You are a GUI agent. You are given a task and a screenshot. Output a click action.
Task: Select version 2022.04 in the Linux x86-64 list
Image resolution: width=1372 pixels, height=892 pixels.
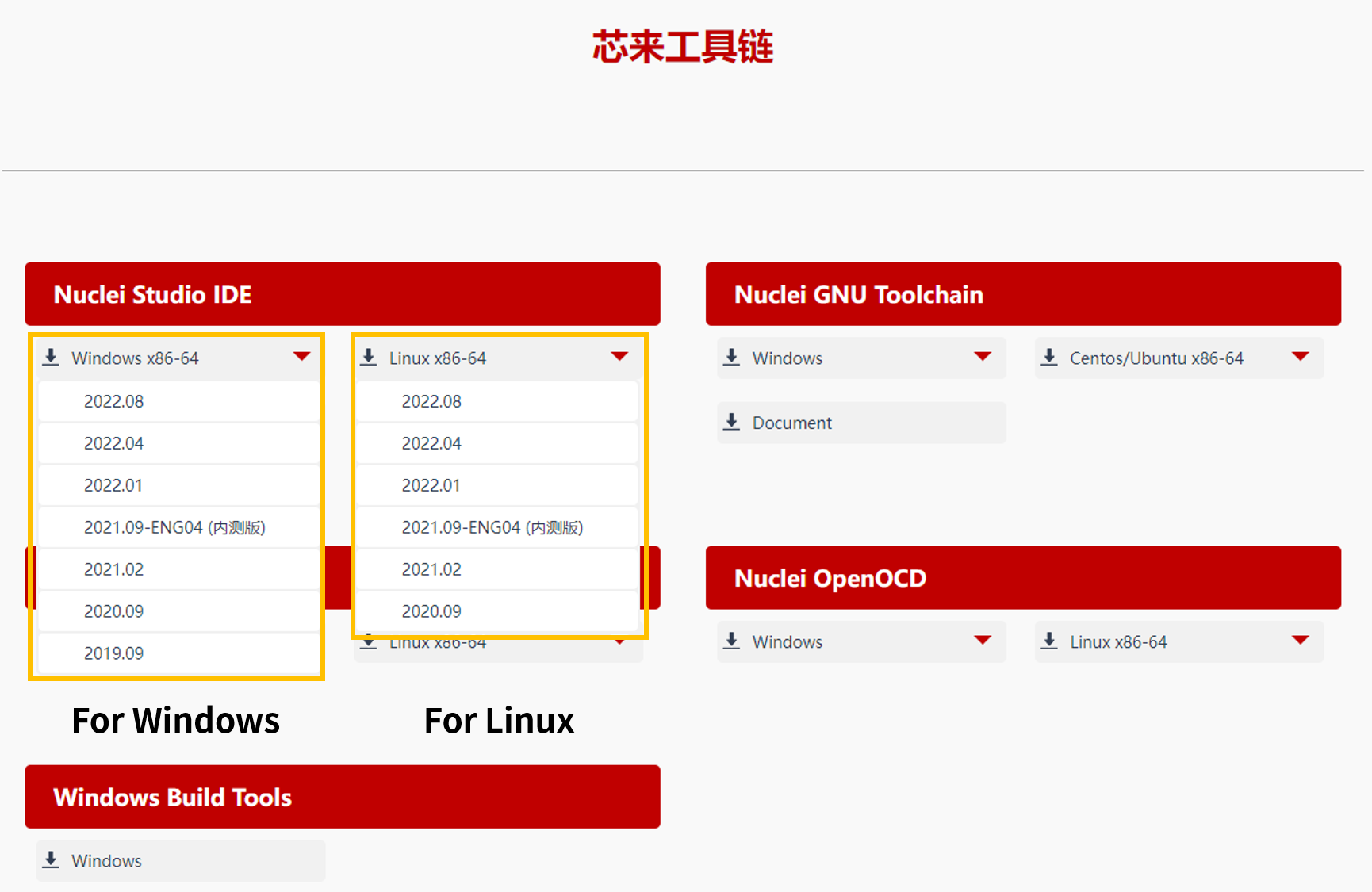(496, 443)
